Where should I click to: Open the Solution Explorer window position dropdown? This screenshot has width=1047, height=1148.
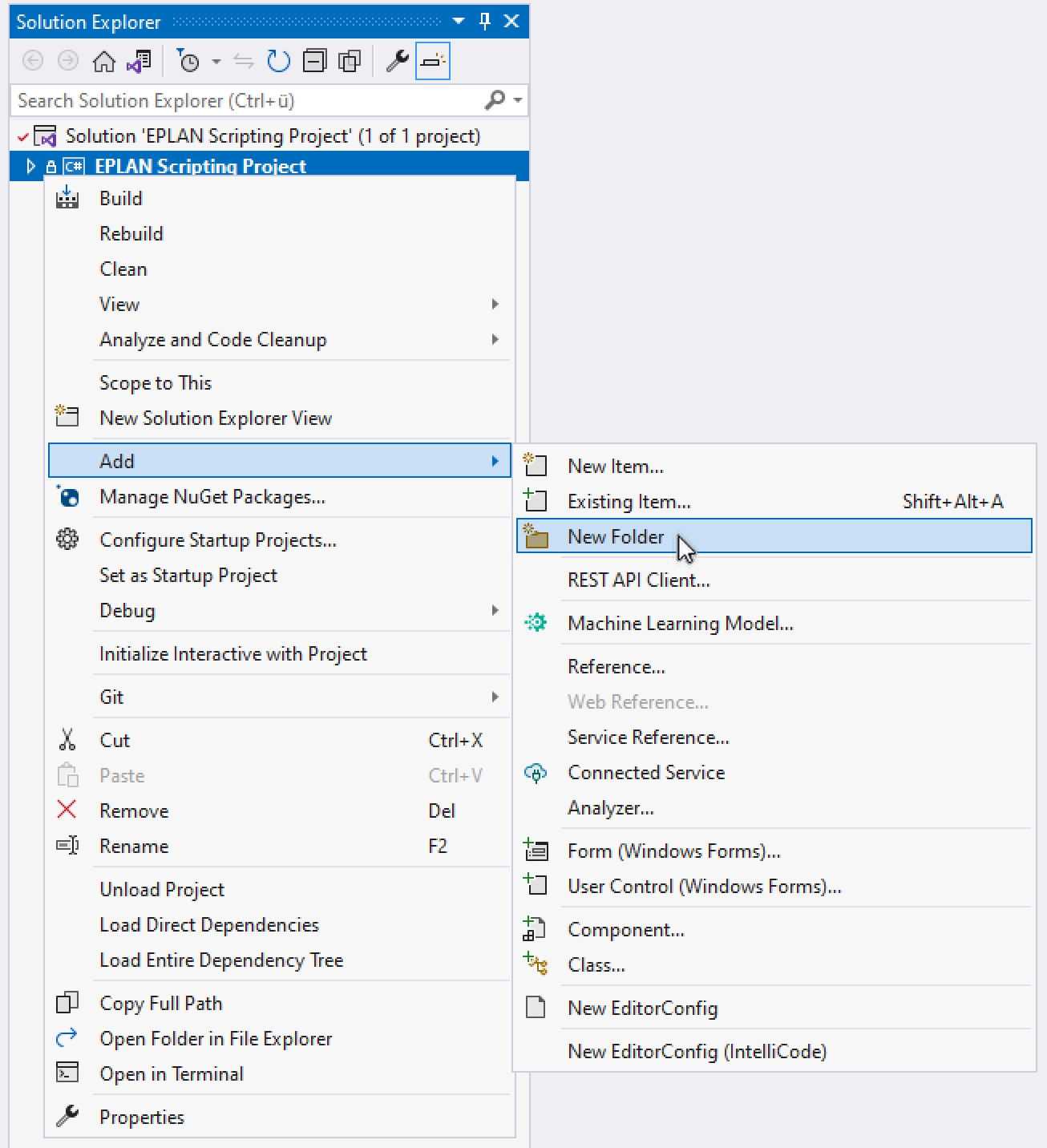pos(459,22)
